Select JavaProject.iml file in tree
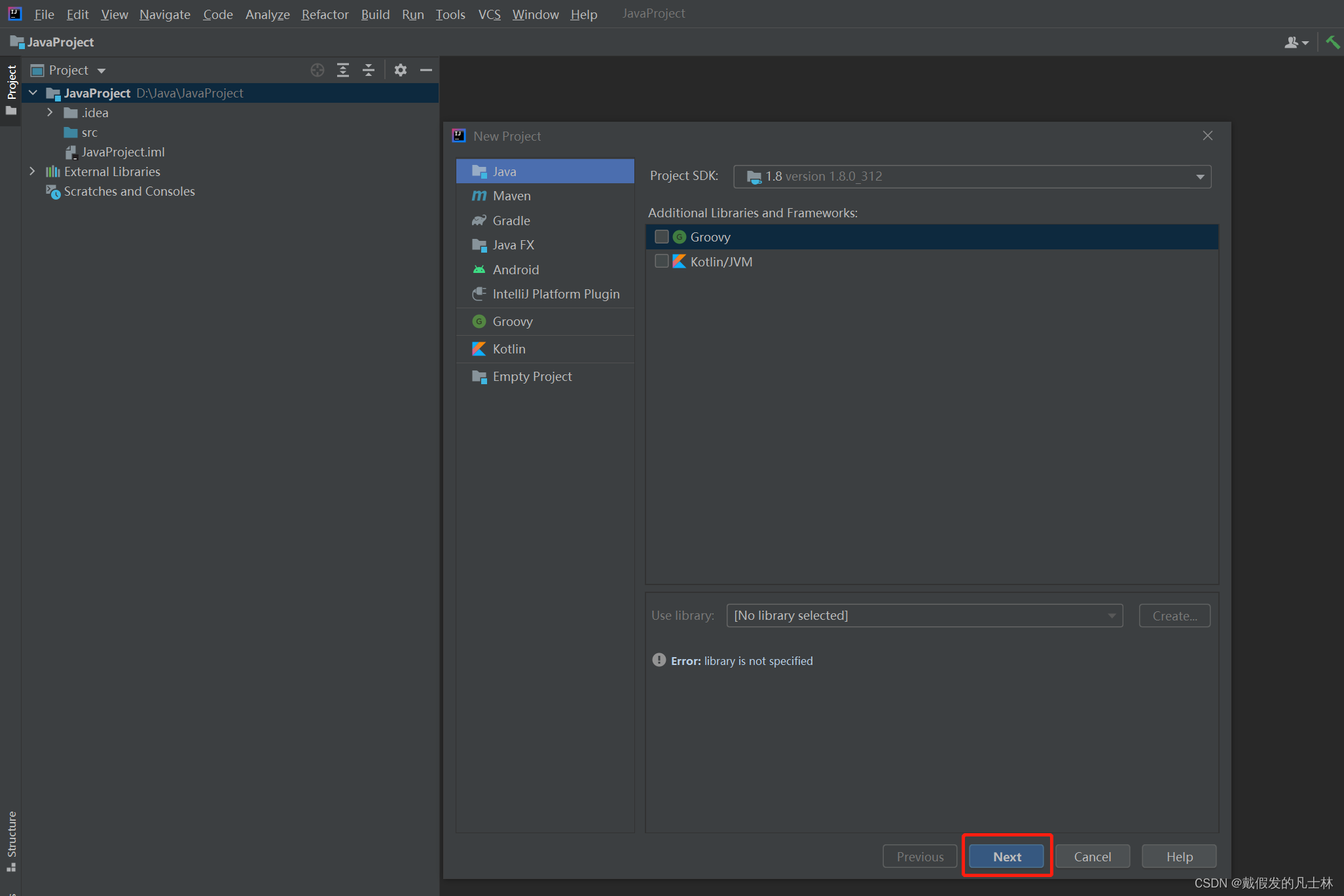This screenshot has width=1344, height=896. [122, 152]
